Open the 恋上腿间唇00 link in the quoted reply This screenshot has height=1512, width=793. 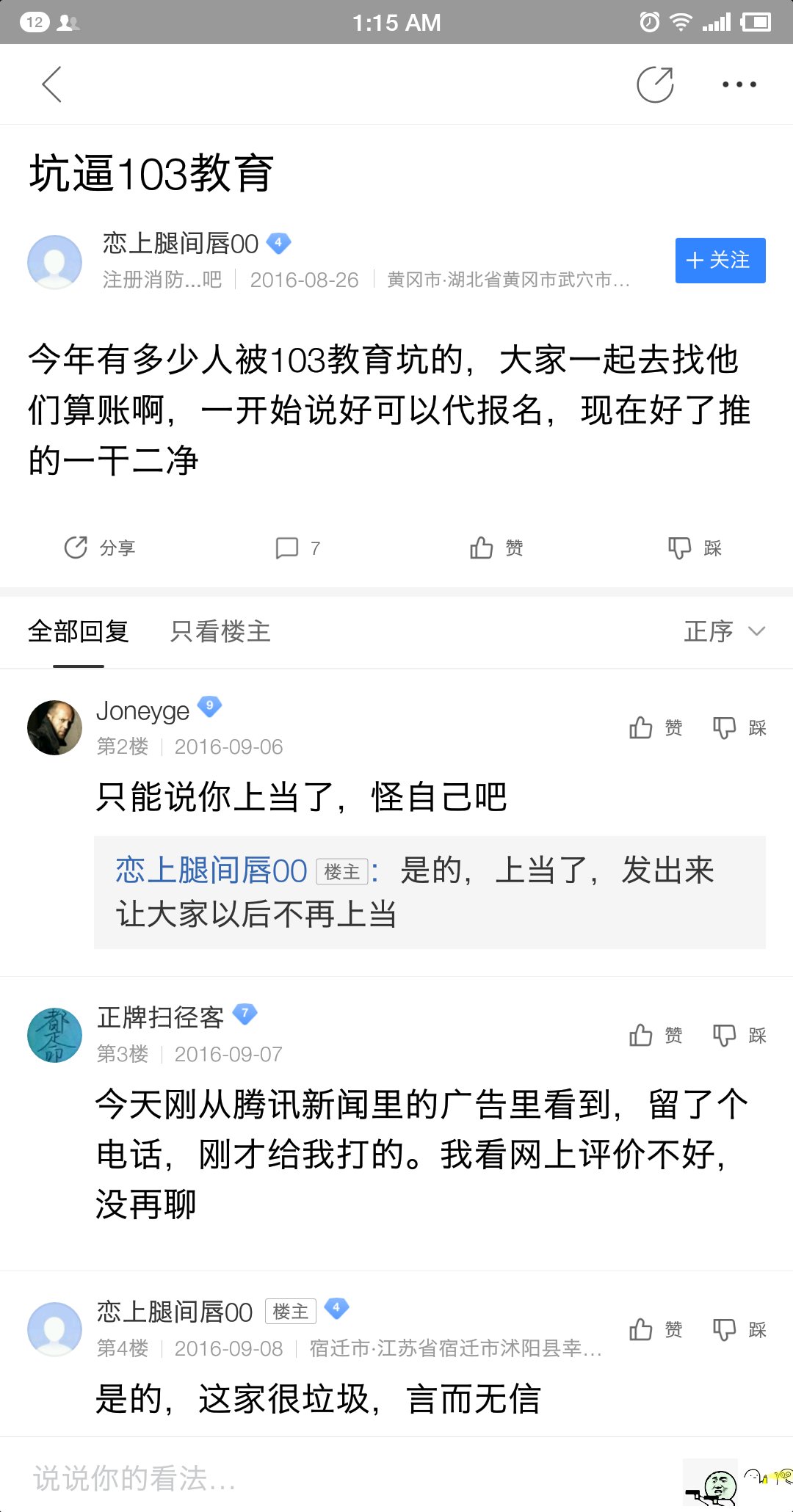tap(211, 871)
